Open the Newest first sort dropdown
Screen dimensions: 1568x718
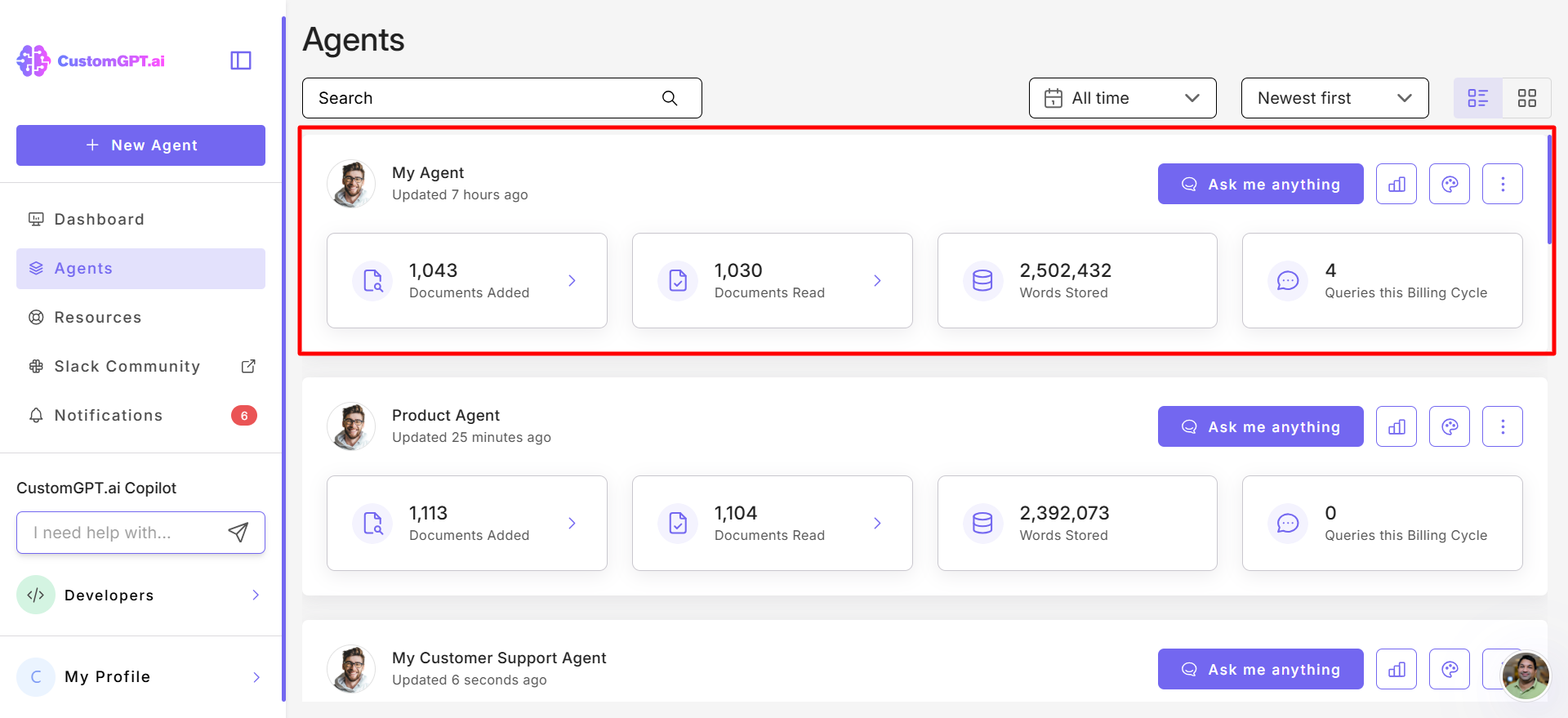pyautogui.click(x=1335, y=98)
